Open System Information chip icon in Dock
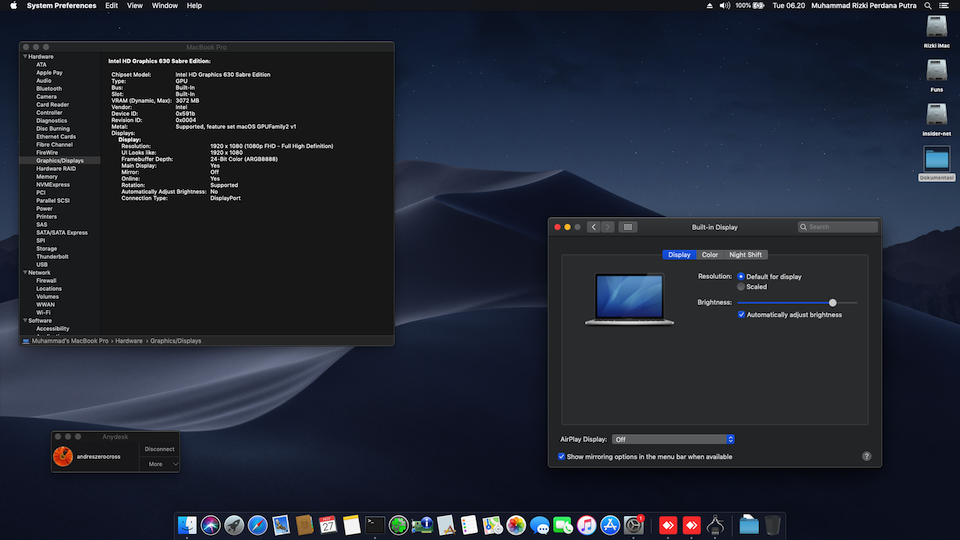960x540 pixels. 422,525
